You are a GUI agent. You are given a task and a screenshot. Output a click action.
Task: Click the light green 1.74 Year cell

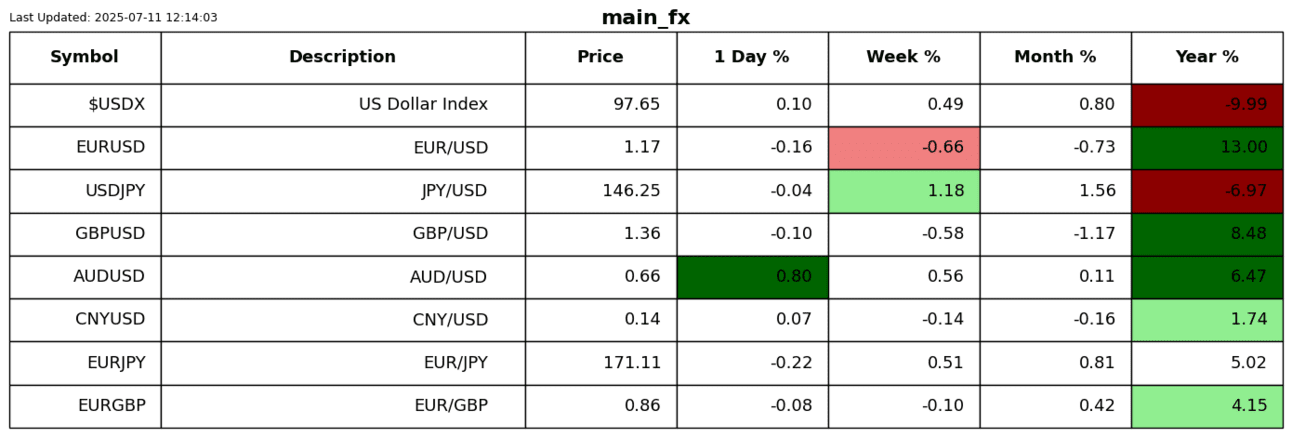coord(1207,320)
